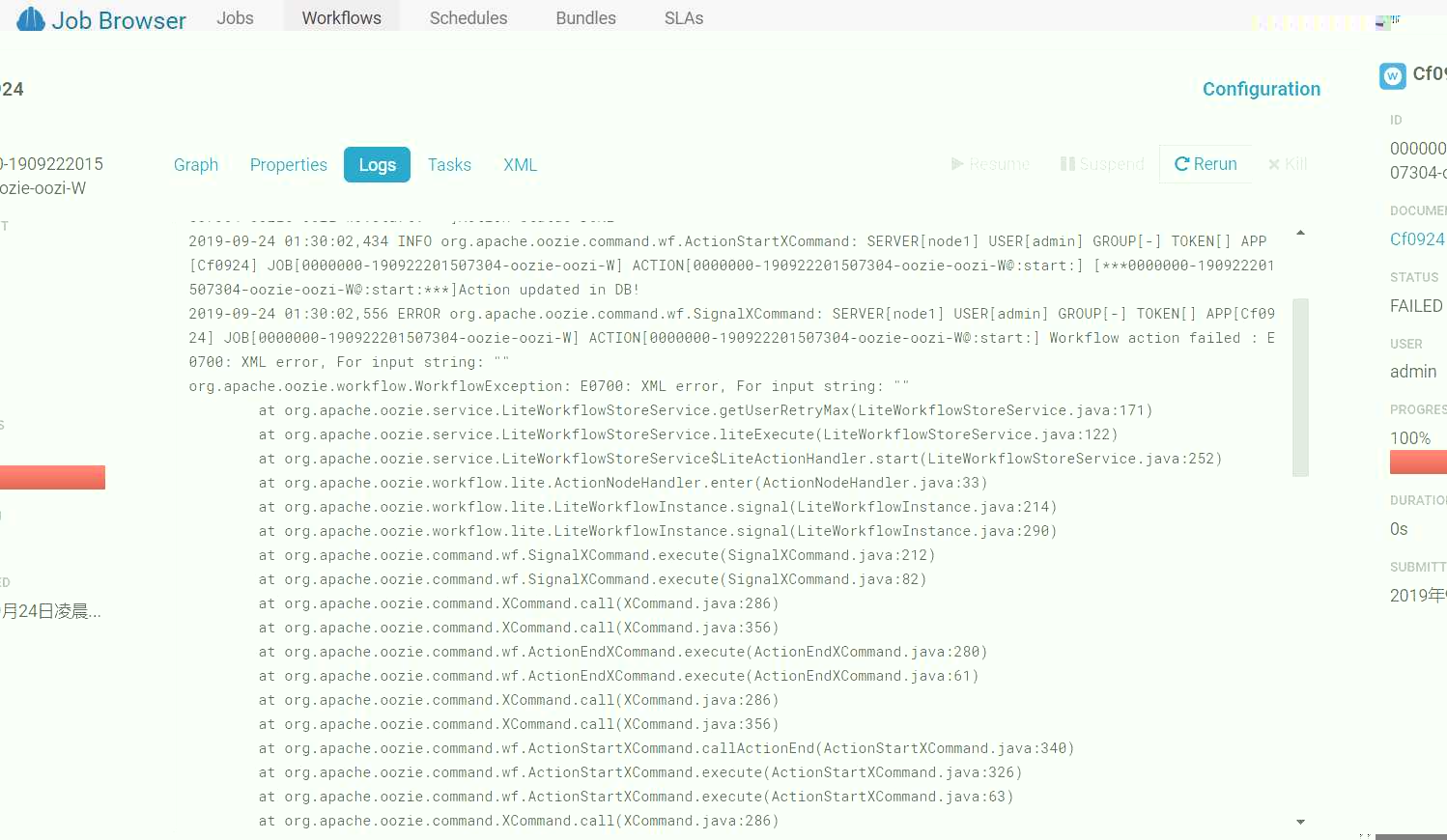Select the Logs tab
This screenshot has width=1447, height=840.
point(377,165)
